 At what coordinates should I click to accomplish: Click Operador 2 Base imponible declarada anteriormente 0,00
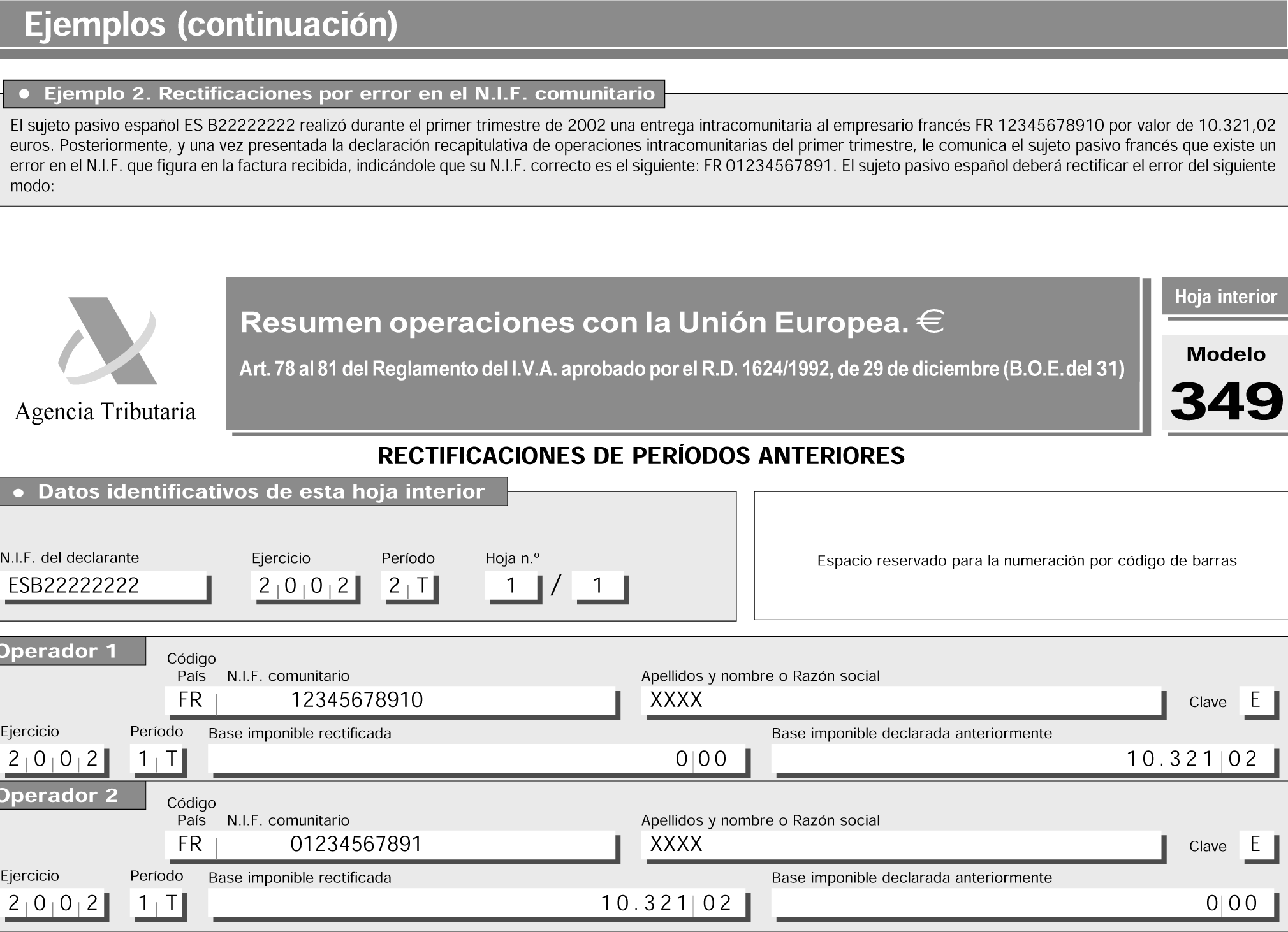coord(1023,903)
